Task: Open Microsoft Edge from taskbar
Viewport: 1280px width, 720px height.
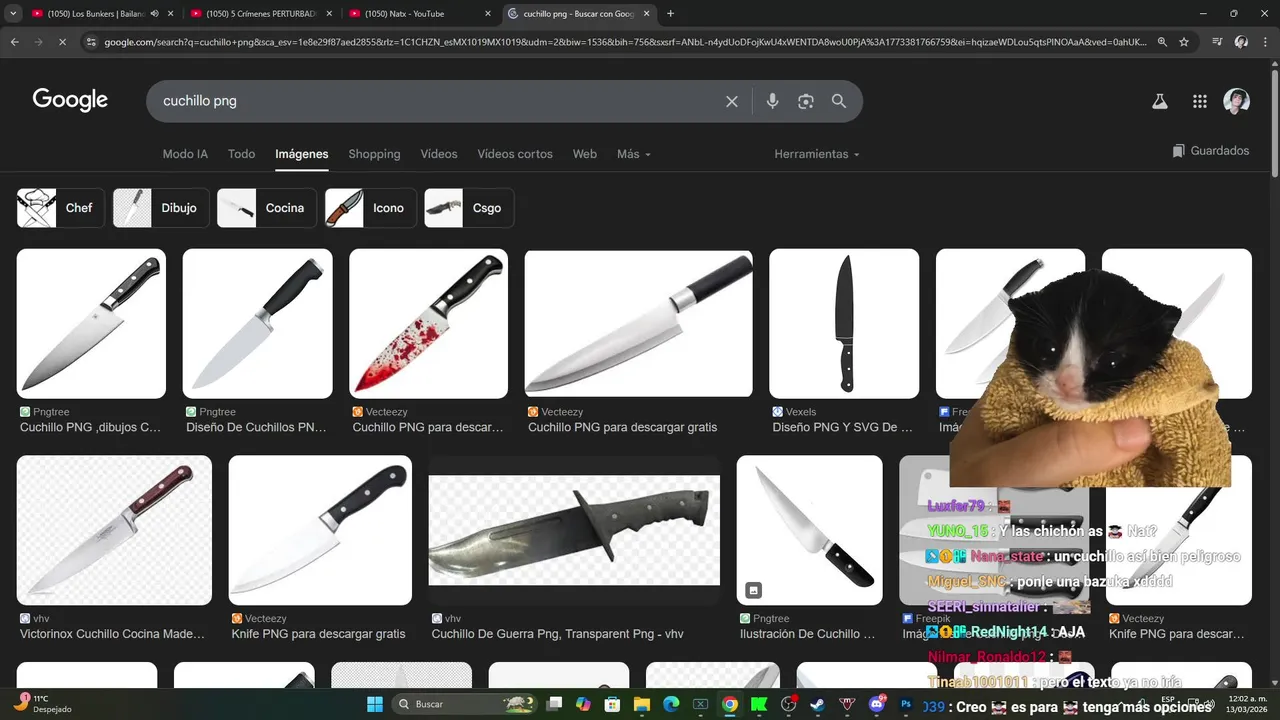Action: tap(671, 704)
